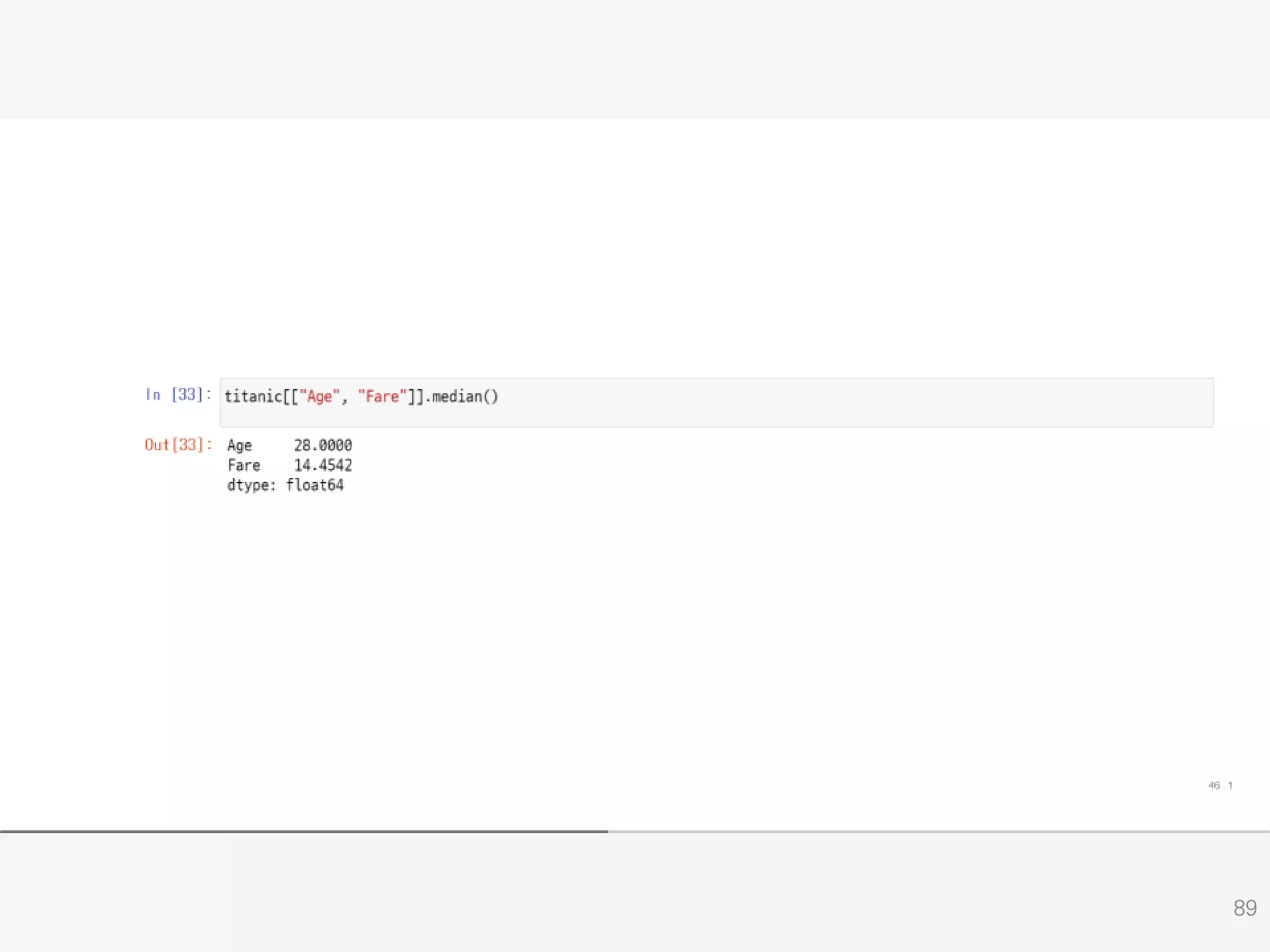This screenshot has width=1270, height=952.
Task: Click the dtype: text in output
Action: tap(251, 485)
